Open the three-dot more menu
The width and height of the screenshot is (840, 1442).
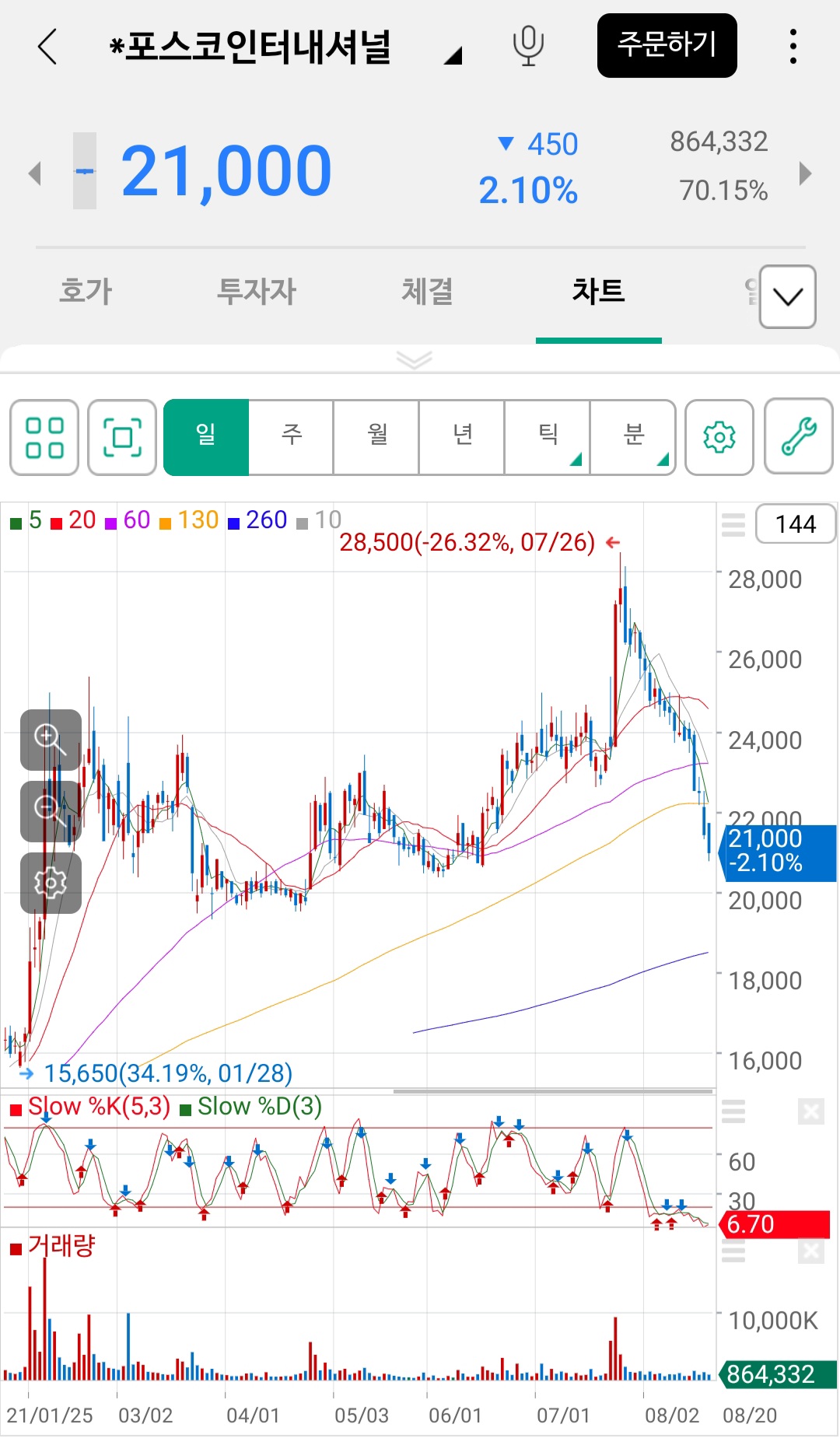[x=793, y=47]
